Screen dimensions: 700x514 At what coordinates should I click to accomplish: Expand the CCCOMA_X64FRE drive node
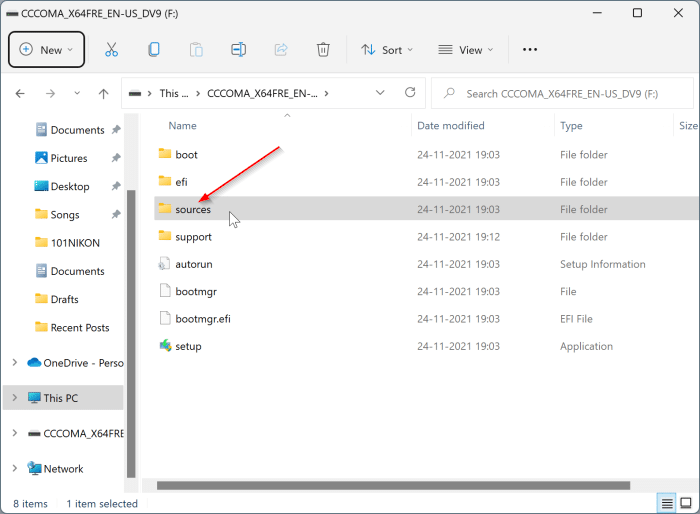point(15,433)
